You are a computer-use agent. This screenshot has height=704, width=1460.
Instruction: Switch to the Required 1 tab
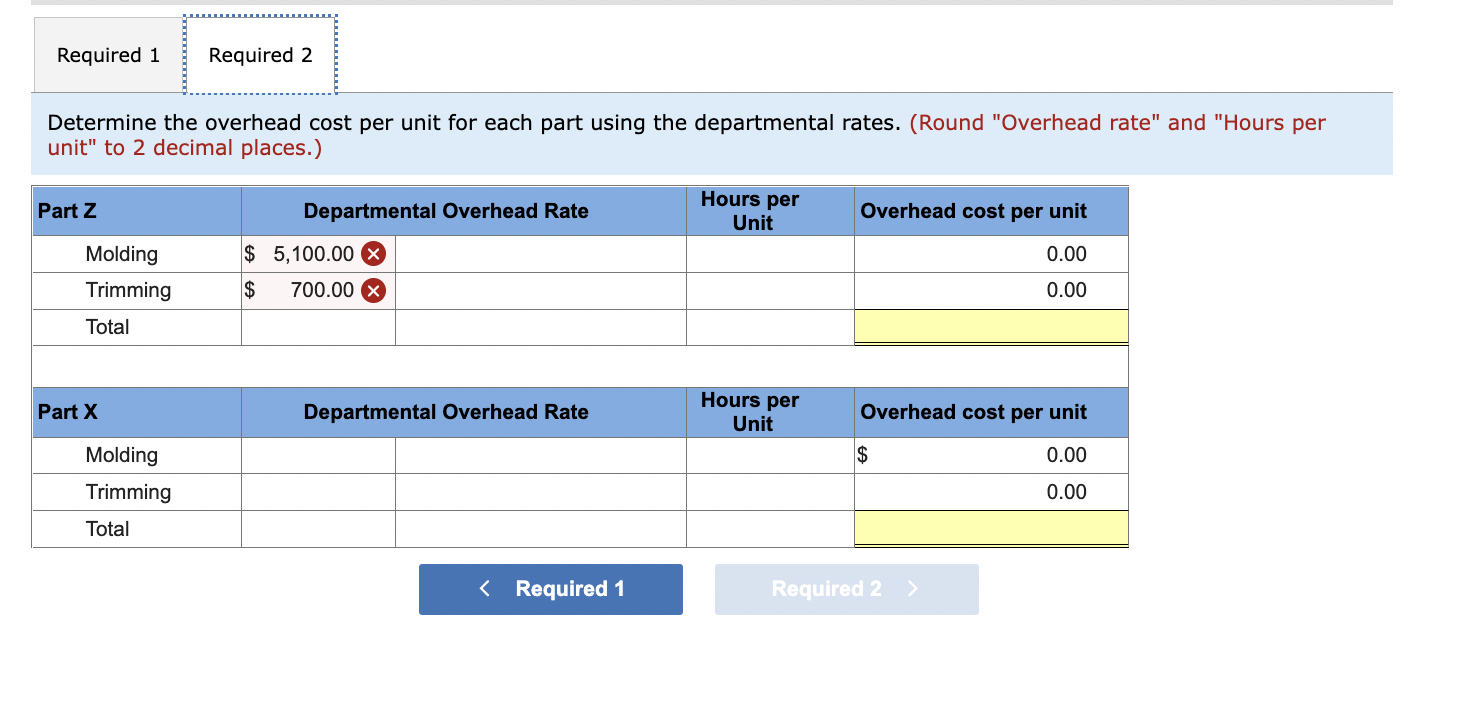tap(106, 55)
